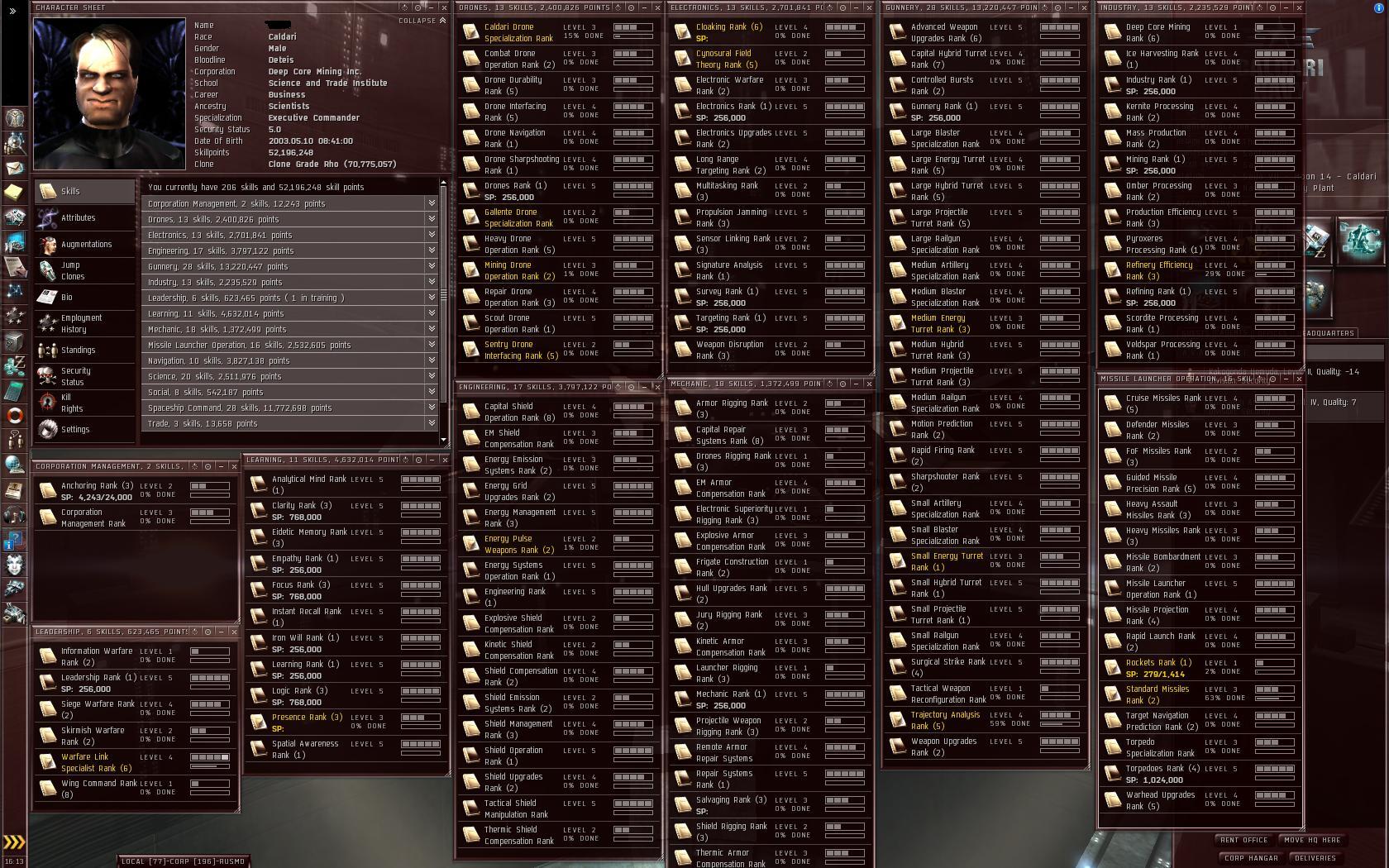Open the ship hangar icon in the sidebar

pos(14,589)
